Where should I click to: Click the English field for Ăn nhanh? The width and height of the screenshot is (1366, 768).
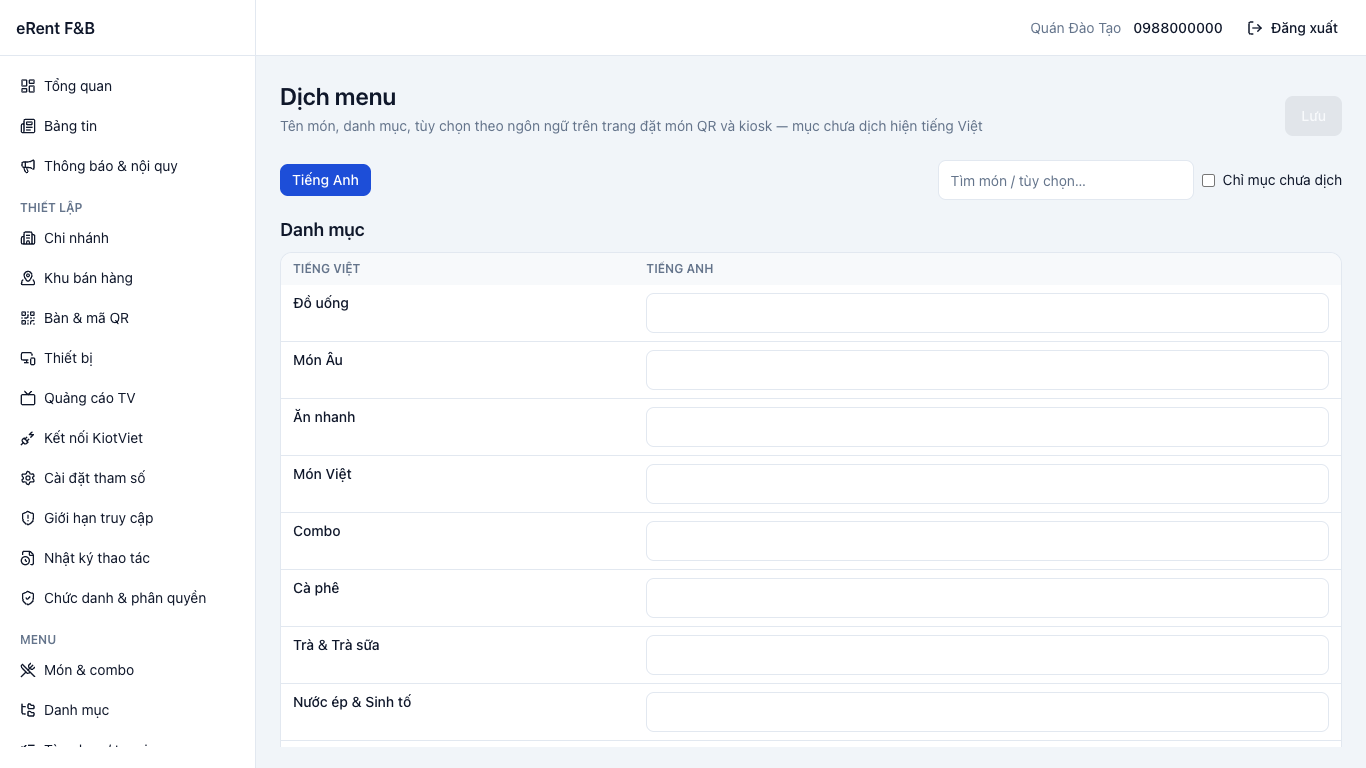[x=987, y=427]
